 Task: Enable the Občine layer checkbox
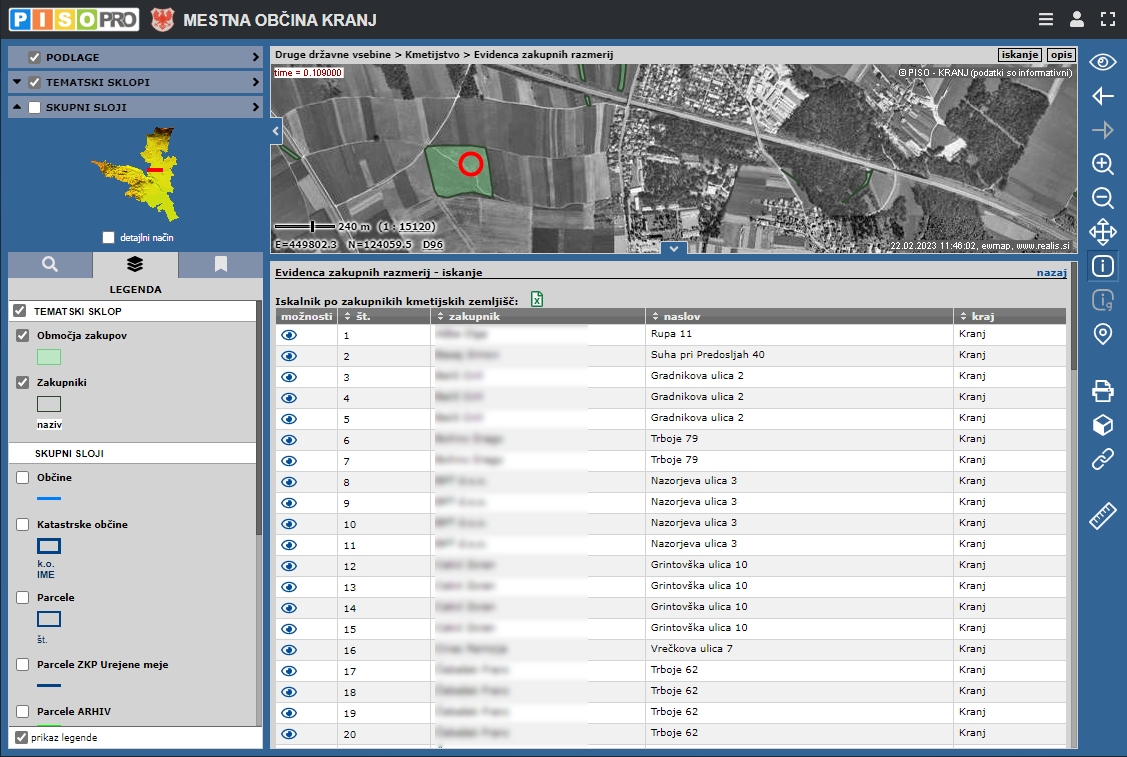pos(23,478)
